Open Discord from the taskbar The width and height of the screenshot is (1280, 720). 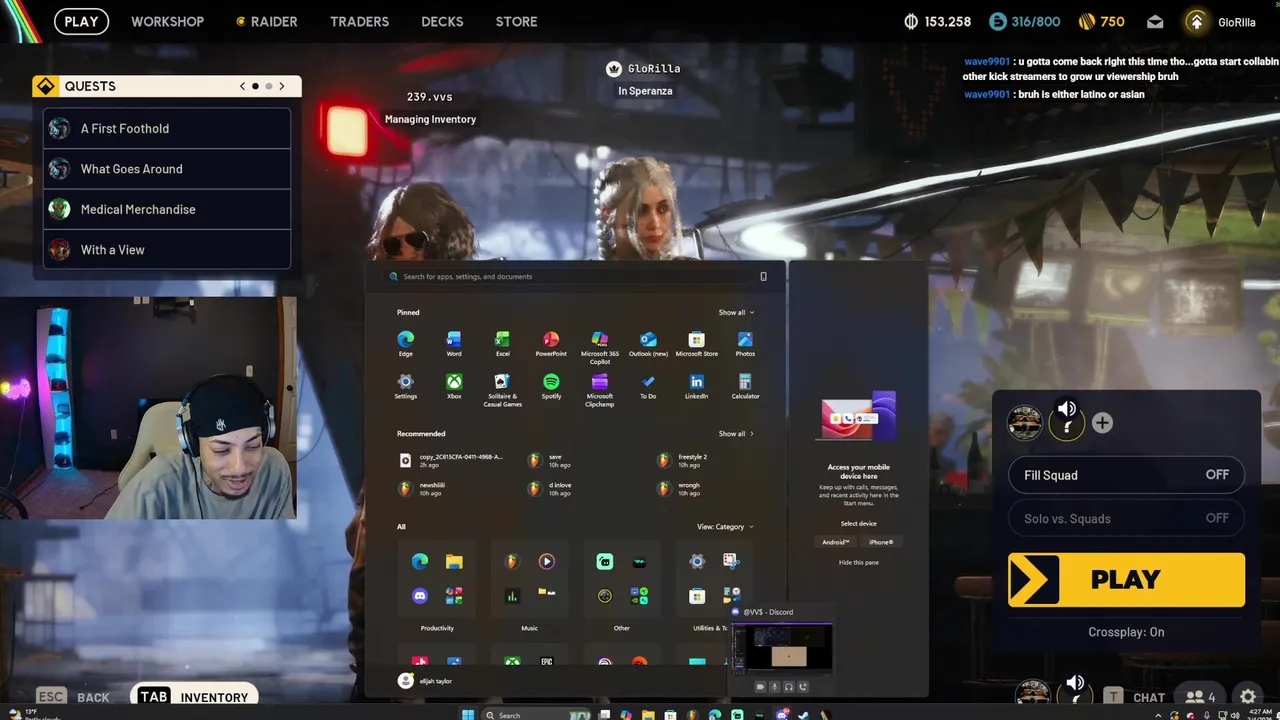[781, 714]
